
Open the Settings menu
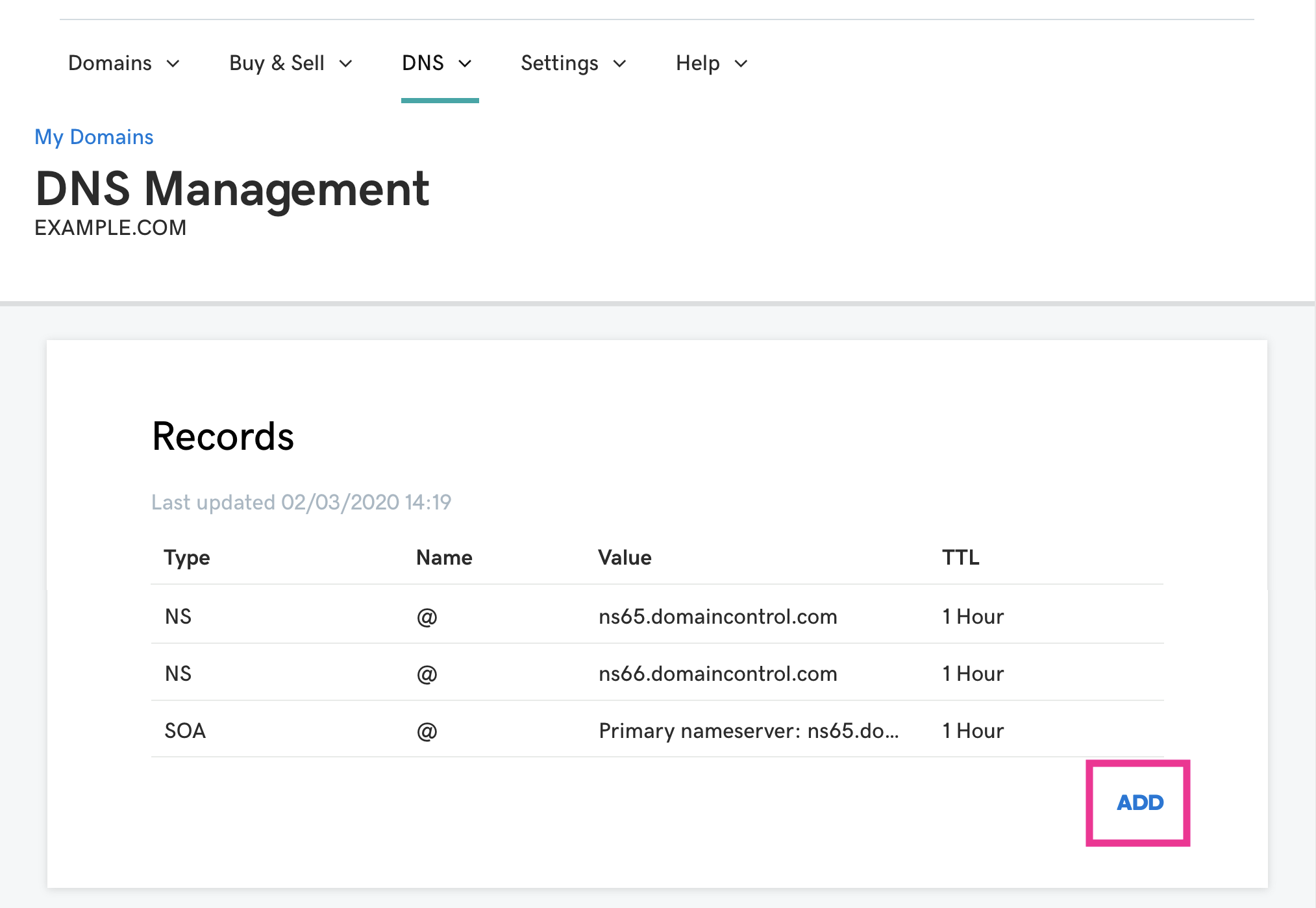[574, 63]
